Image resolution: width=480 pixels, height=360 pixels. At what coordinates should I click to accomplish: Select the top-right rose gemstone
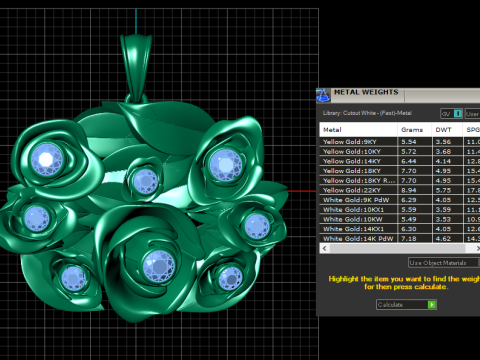coord(226,165)
